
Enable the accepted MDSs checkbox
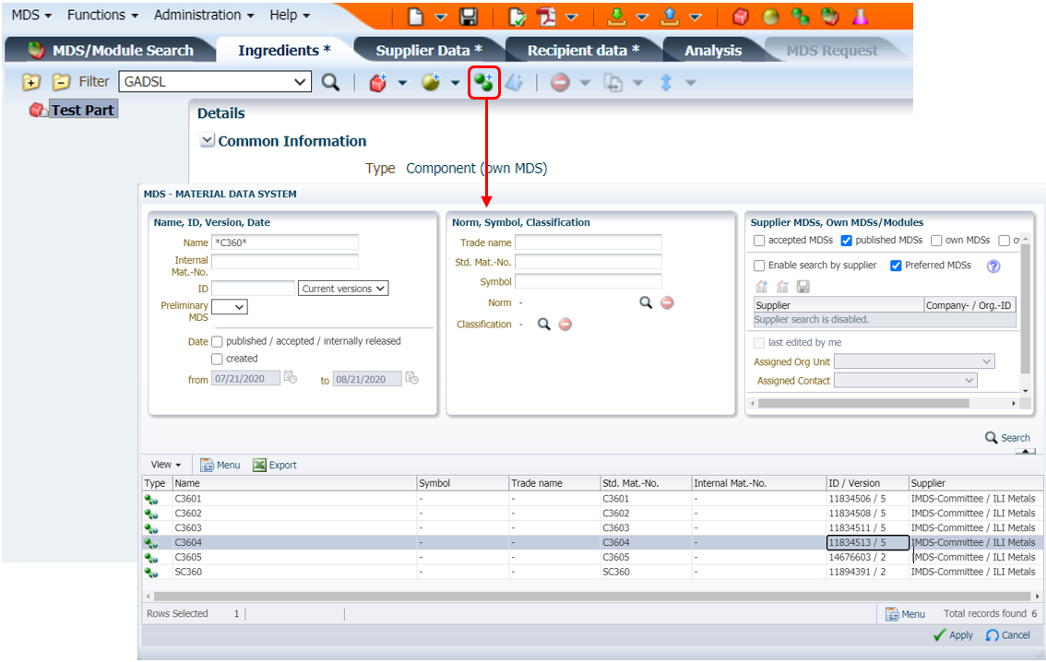click(x=760, y=241)
